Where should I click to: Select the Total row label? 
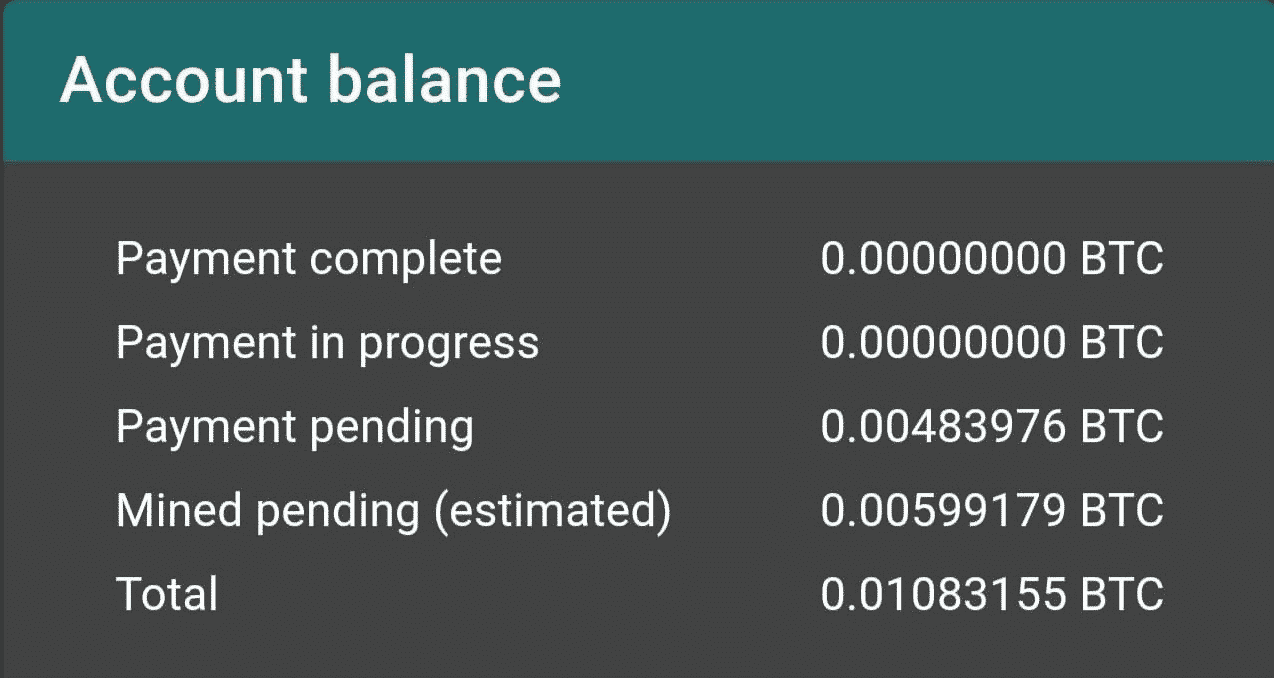click(x=167, y=594)
